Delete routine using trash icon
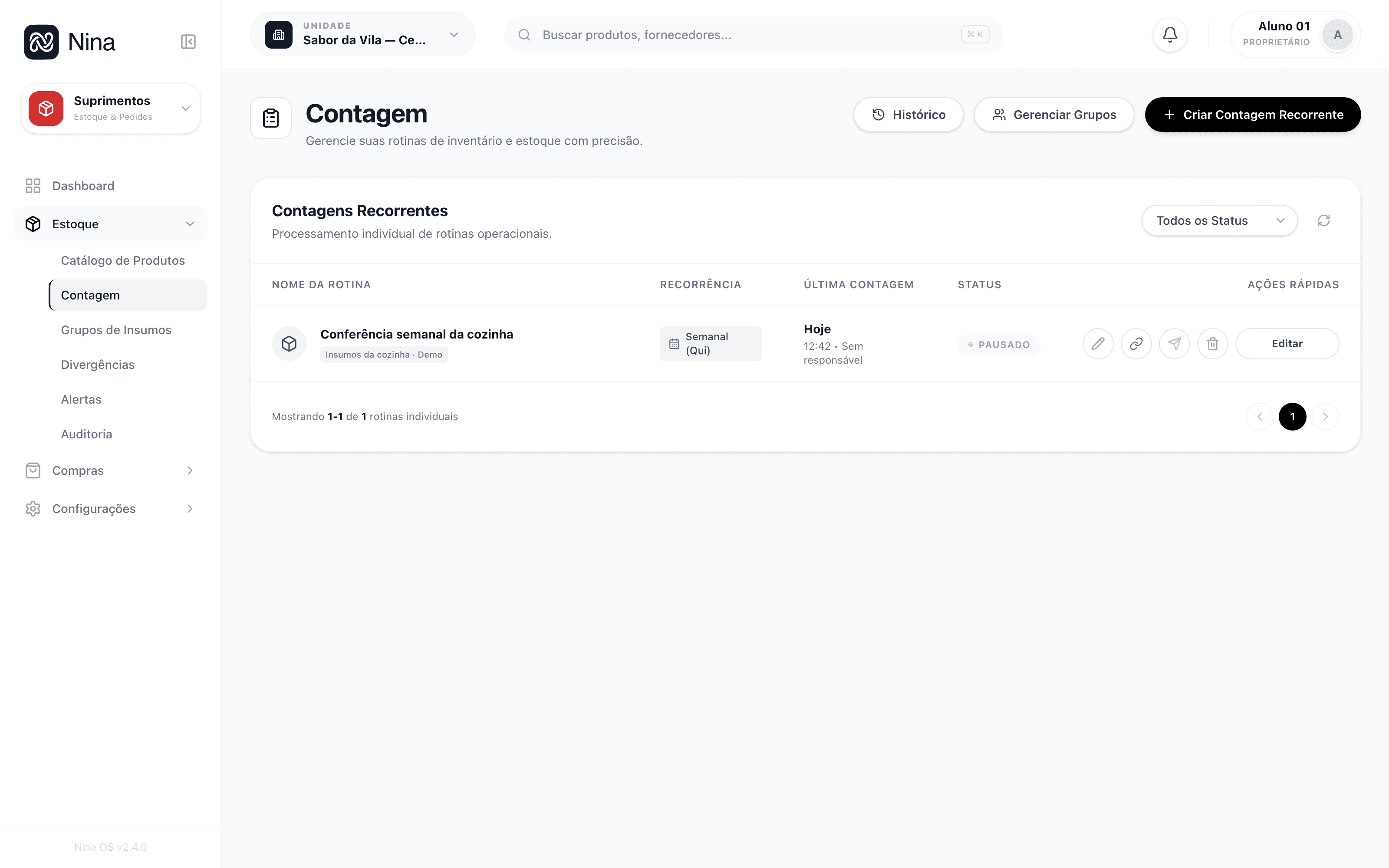The image size is (1389, 868). click(1212, 343)
